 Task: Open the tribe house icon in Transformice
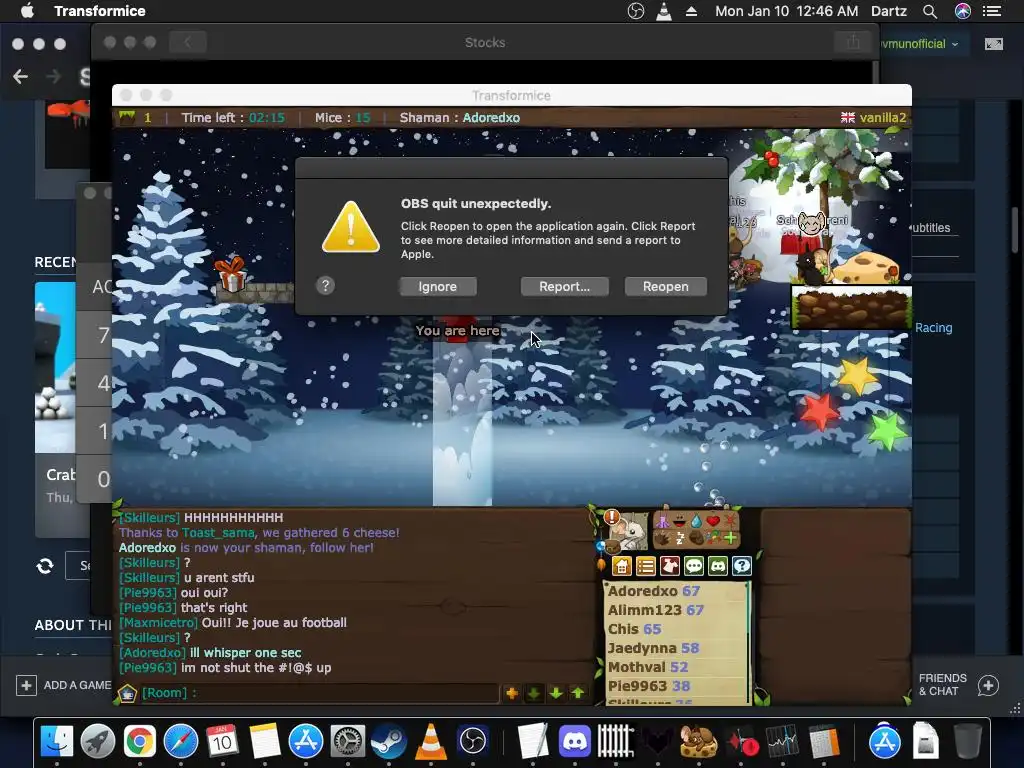pos(622,566)
